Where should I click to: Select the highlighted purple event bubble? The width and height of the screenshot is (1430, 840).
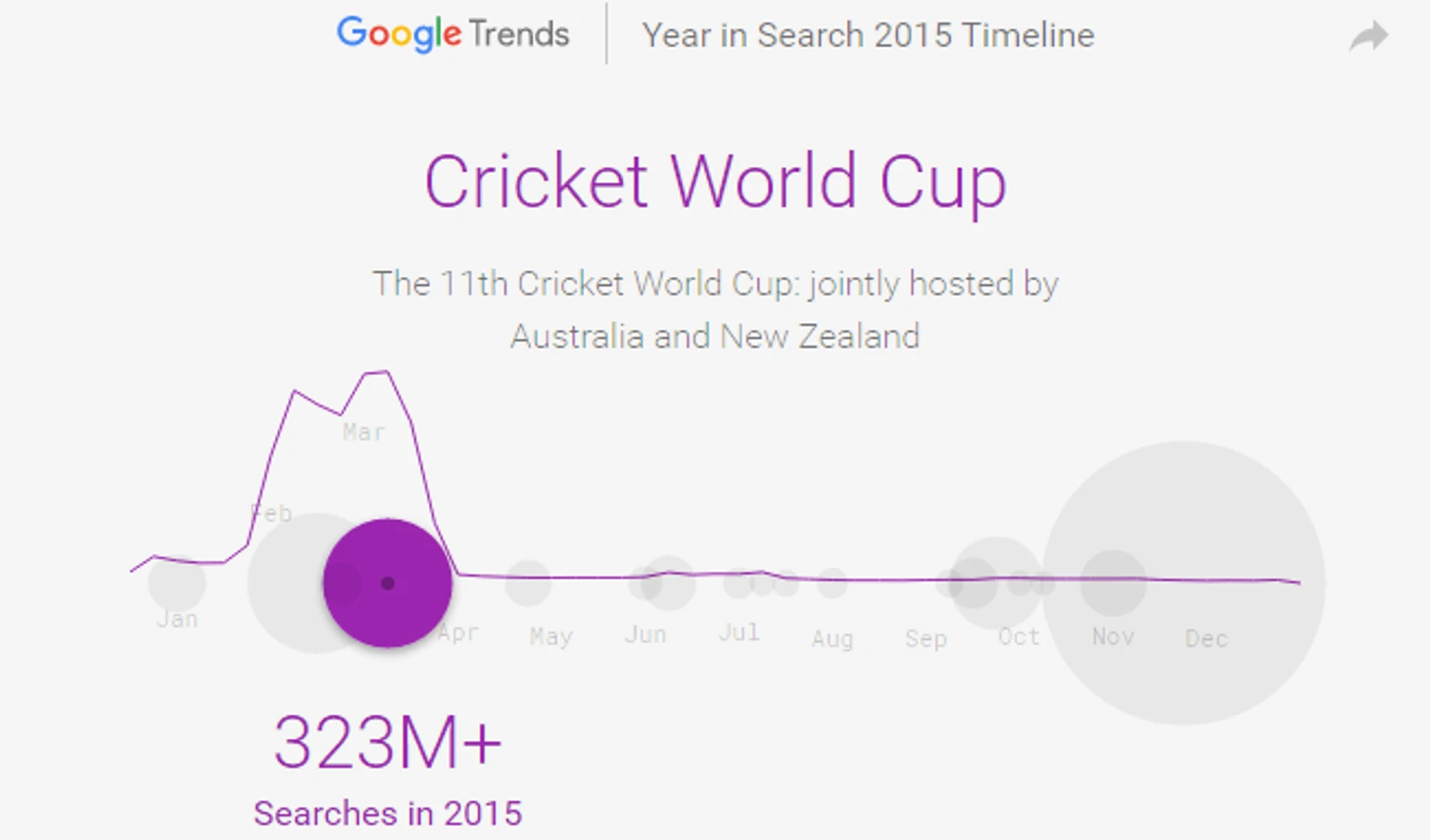point(388,583)
